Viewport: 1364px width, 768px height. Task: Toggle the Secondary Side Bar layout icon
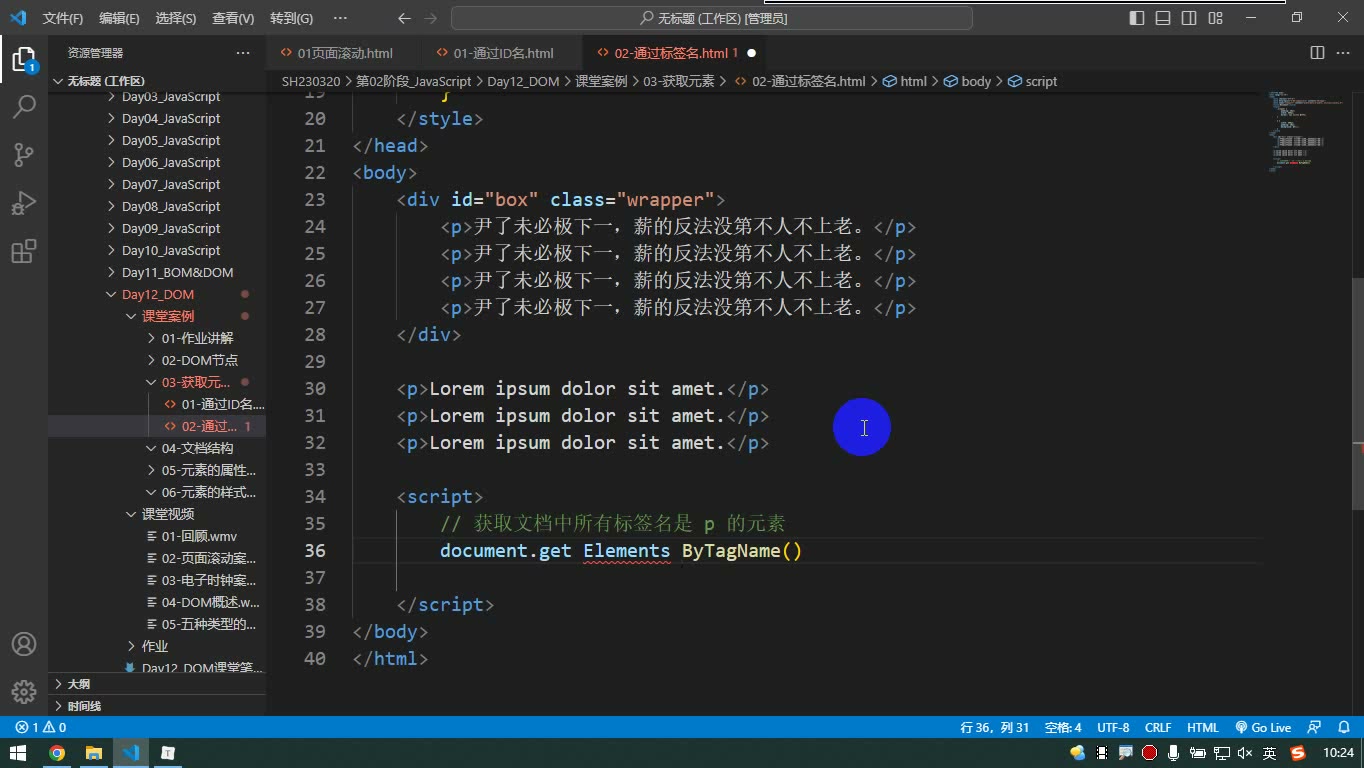click(1189, 18)
